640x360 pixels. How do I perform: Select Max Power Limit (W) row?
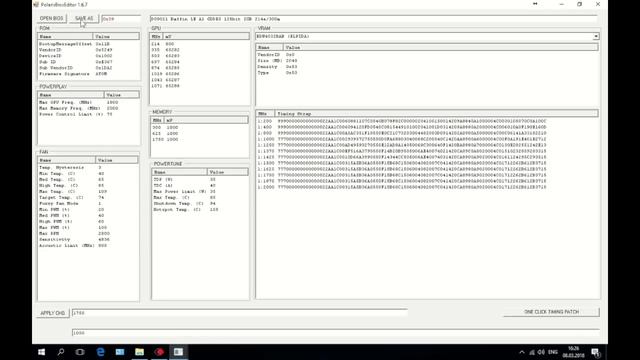pyautogui.click(x=200, y=191)
